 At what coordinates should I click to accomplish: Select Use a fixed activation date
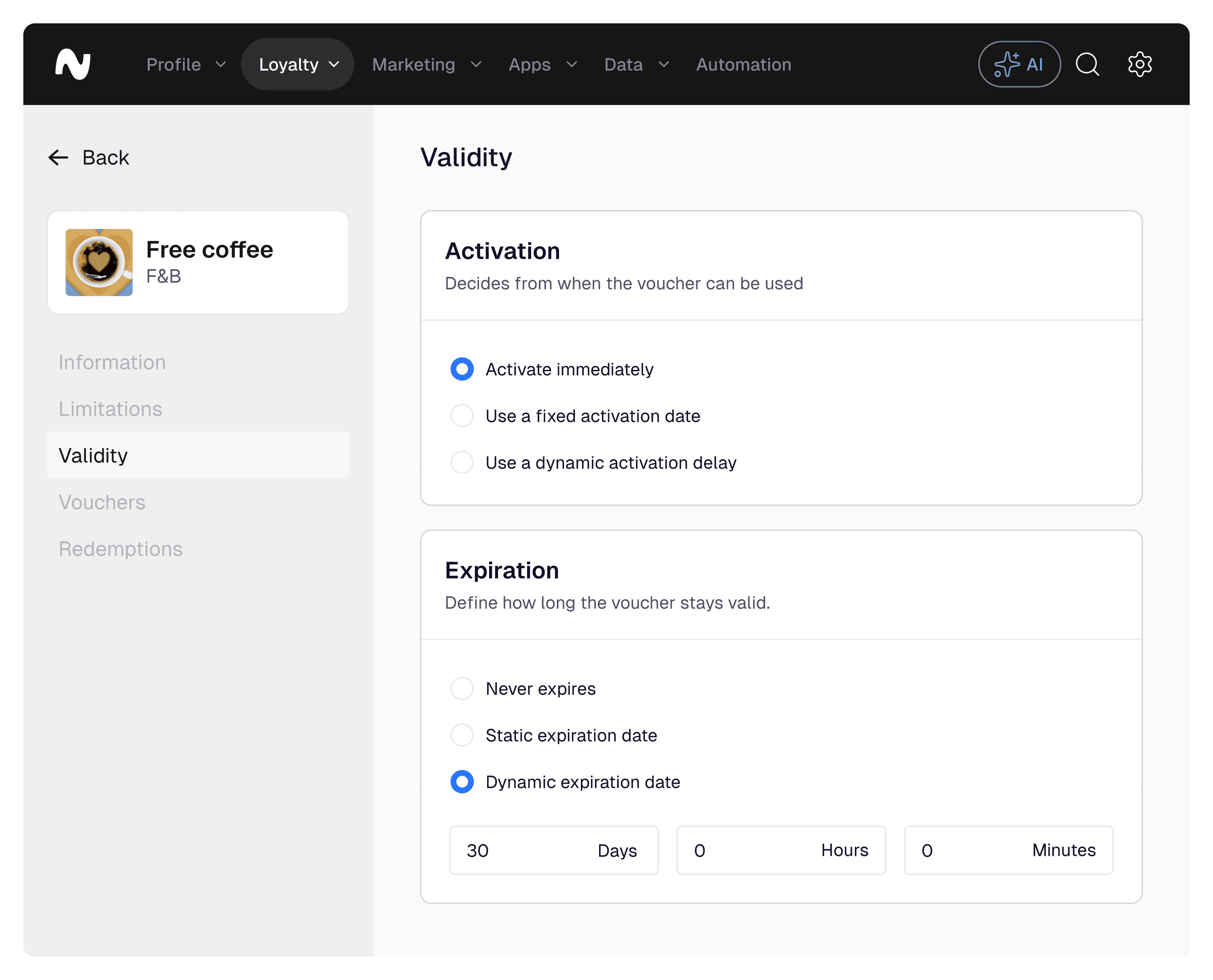click(462, 416)
